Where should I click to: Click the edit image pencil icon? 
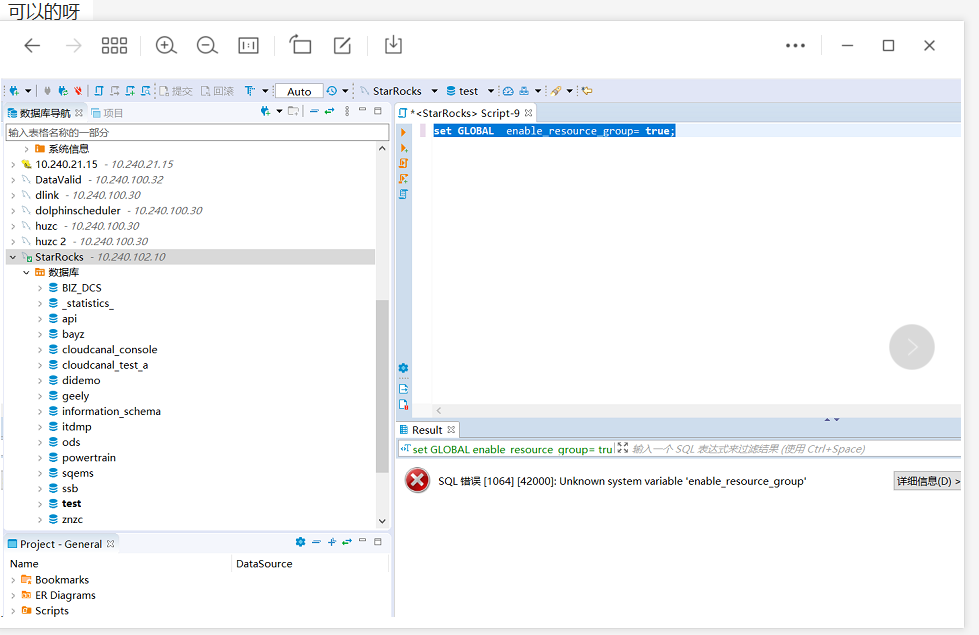[342, 45]
